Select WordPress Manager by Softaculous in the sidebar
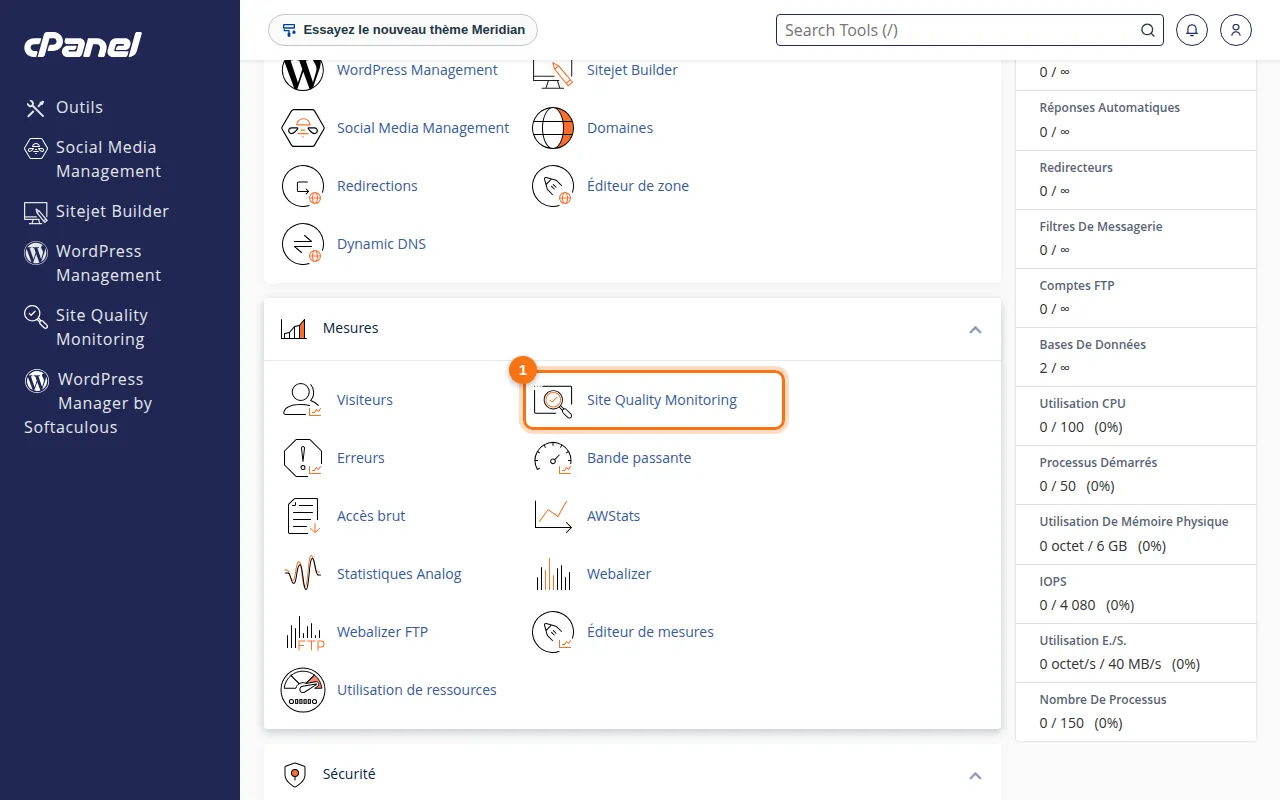1280x800 pixels. (88, 403)
